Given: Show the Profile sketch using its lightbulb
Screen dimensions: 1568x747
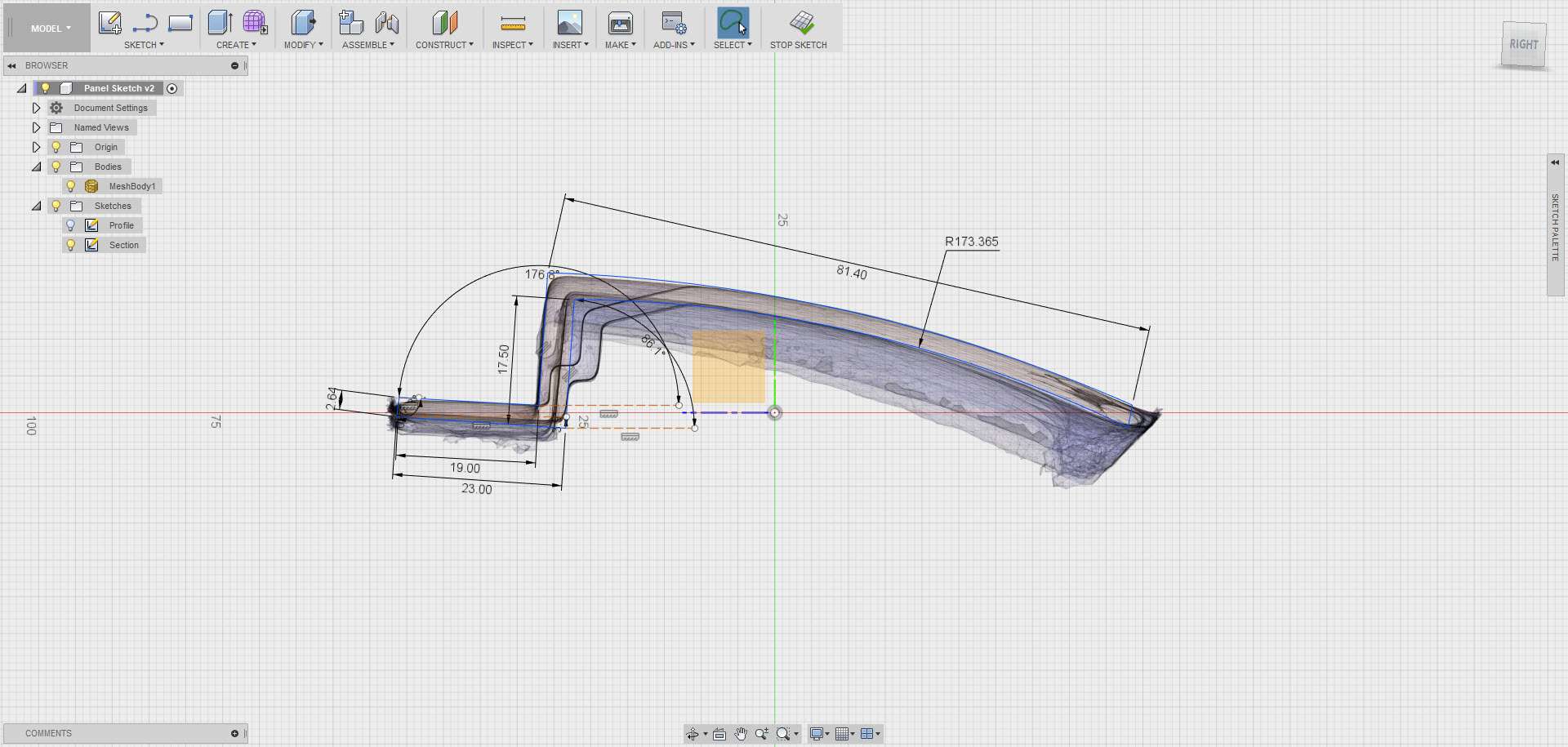Looking at the screenshot, I should click(x=71, y=225).
